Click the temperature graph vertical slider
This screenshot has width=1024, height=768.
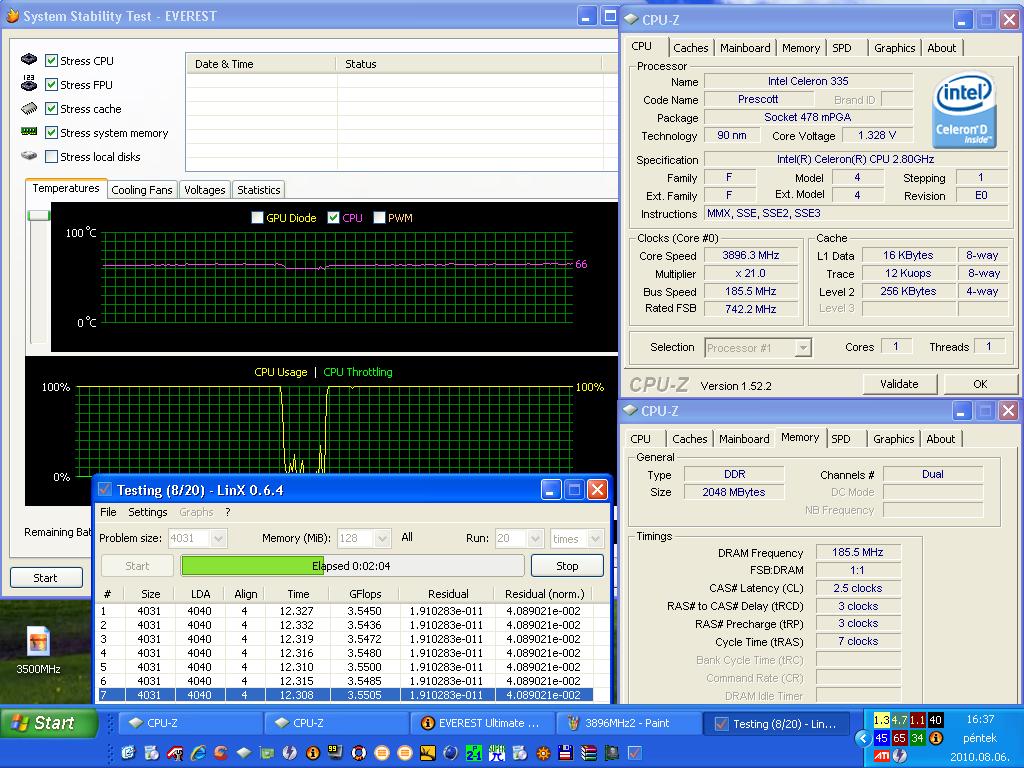tap(39, 216)
